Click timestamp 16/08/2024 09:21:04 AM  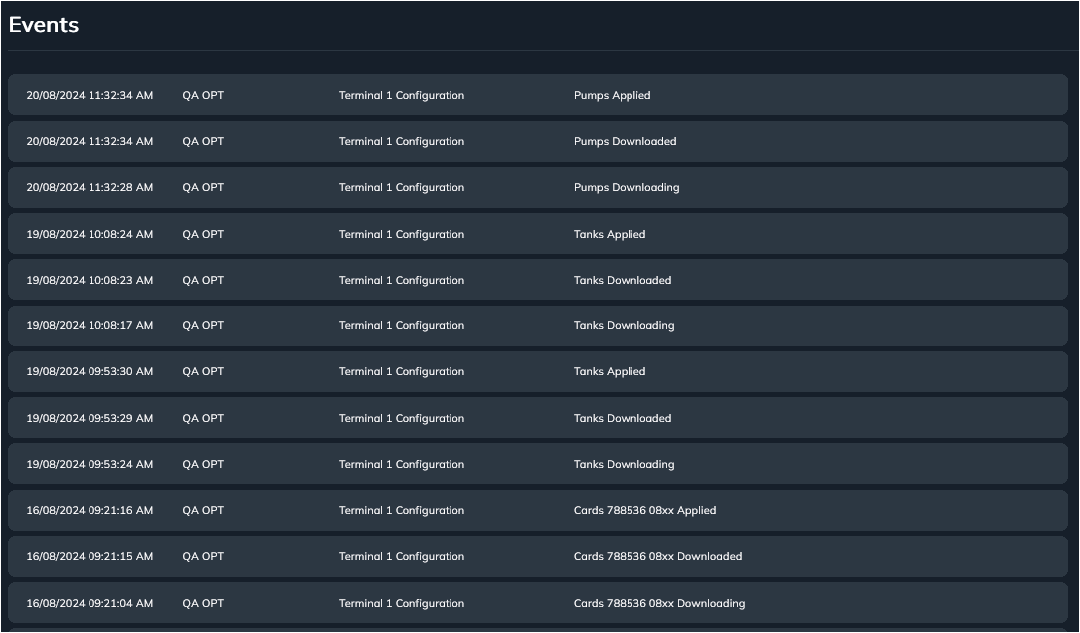90,603
